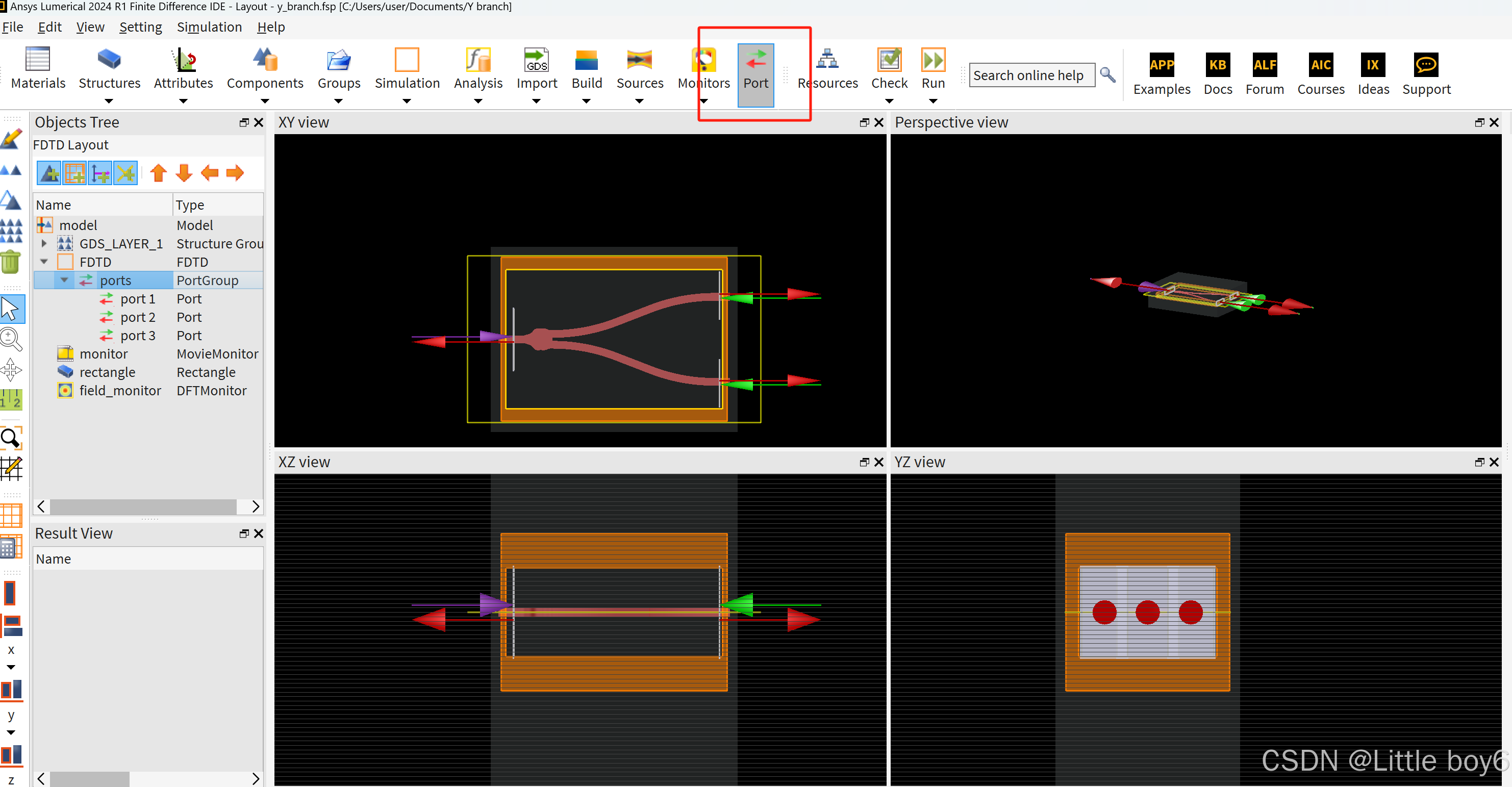Click the orange move-up arrow
This screenshot has height=787, width=1512.
[159, 173]
